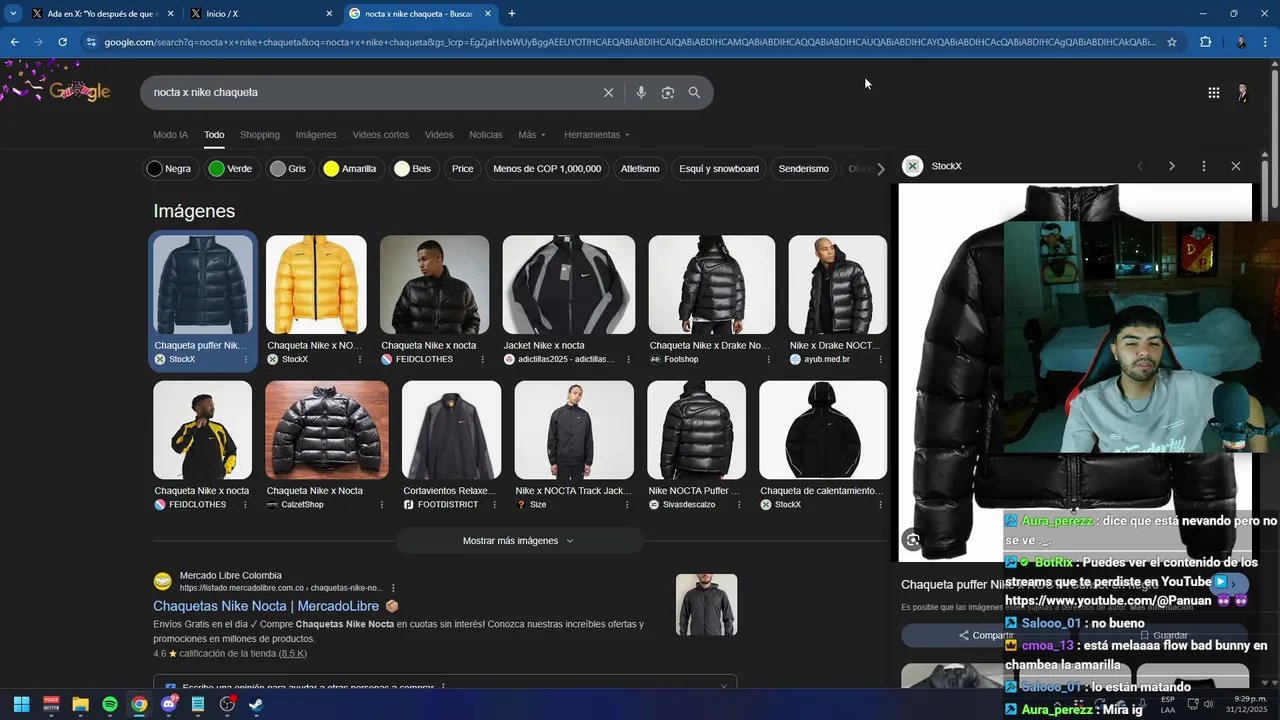This screenshot has height=720, width=1280.
Task: Filter by Amarilla color
Action: coord(350,169)
